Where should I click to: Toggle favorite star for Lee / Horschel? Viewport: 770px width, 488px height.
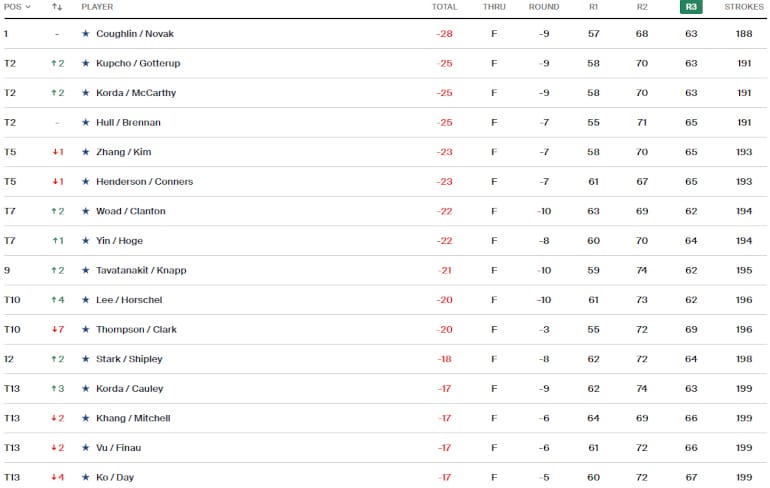point(86,300)
